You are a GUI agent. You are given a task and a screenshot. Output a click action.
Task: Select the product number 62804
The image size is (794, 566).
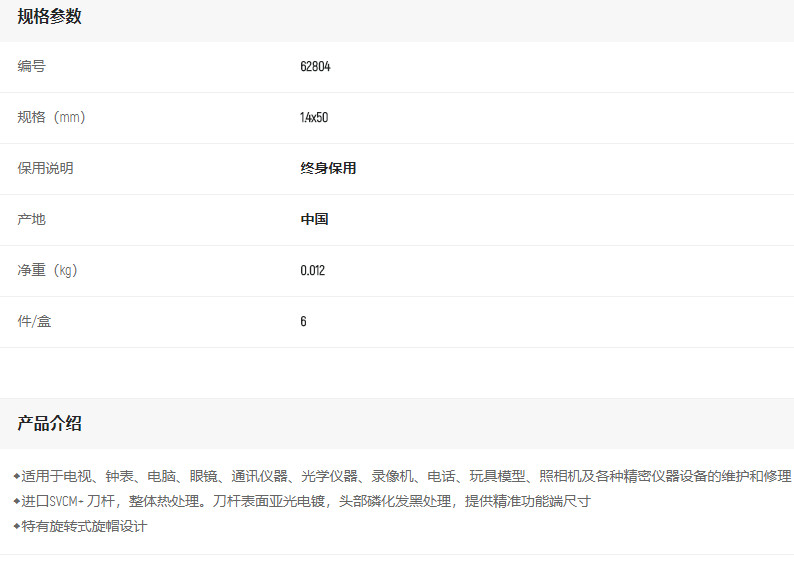(315, 67)
